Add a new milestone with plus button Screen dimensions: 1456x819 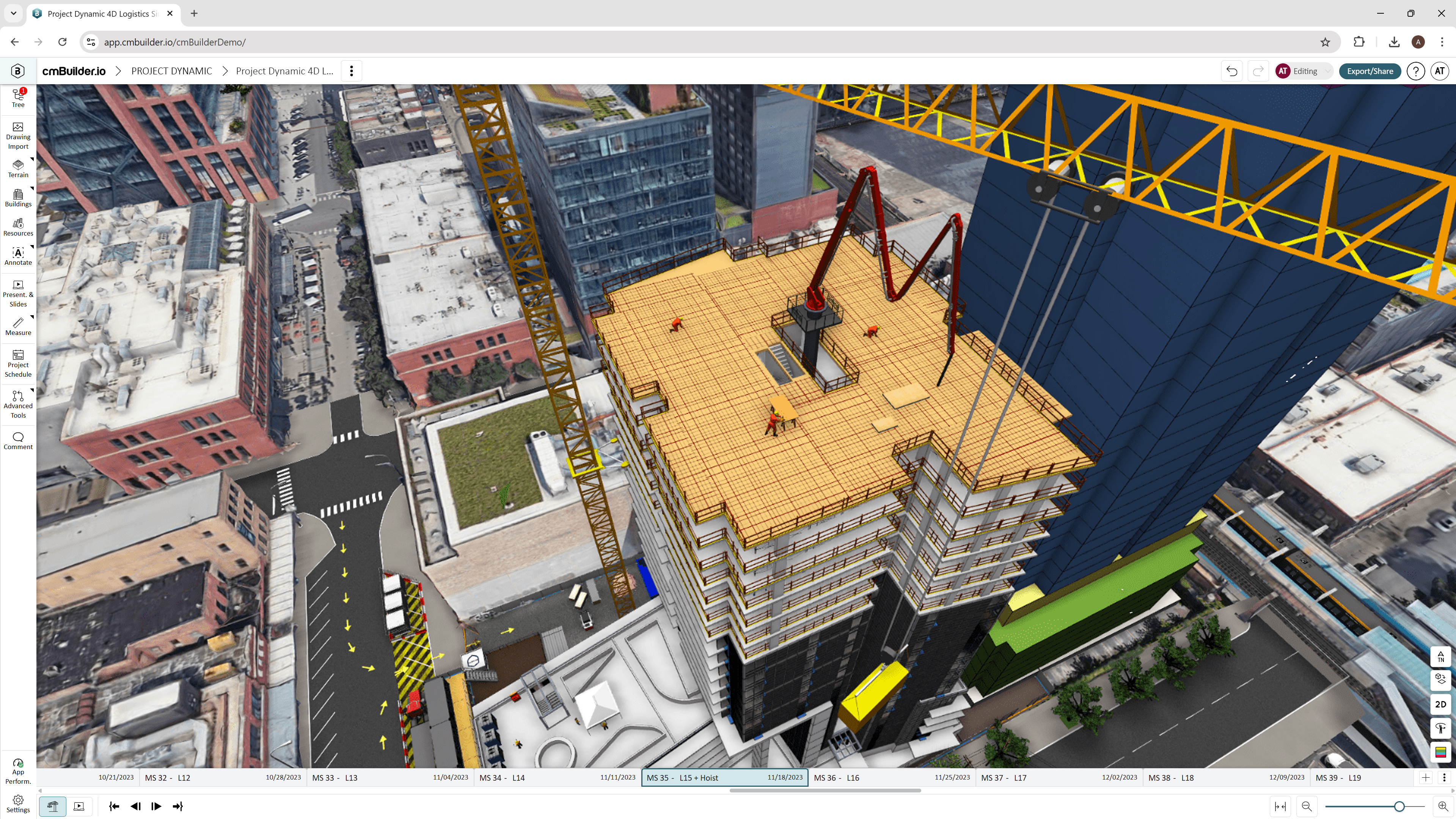click(1426, 778)
